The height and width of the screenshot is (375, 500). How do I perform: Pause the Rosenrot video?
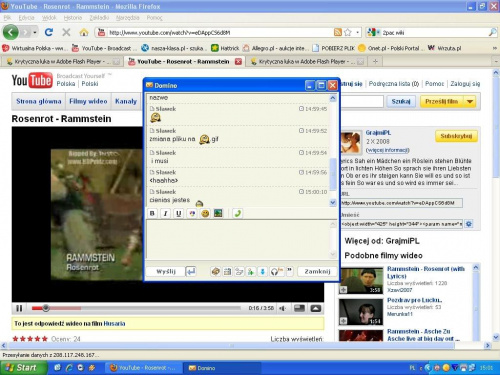click(19, 308)
